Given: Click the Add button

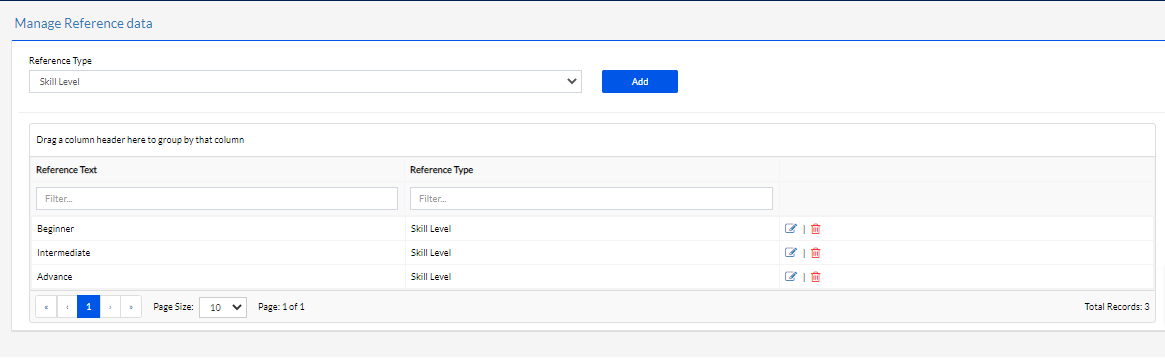Looking at the screenshot, I should 640,82.
